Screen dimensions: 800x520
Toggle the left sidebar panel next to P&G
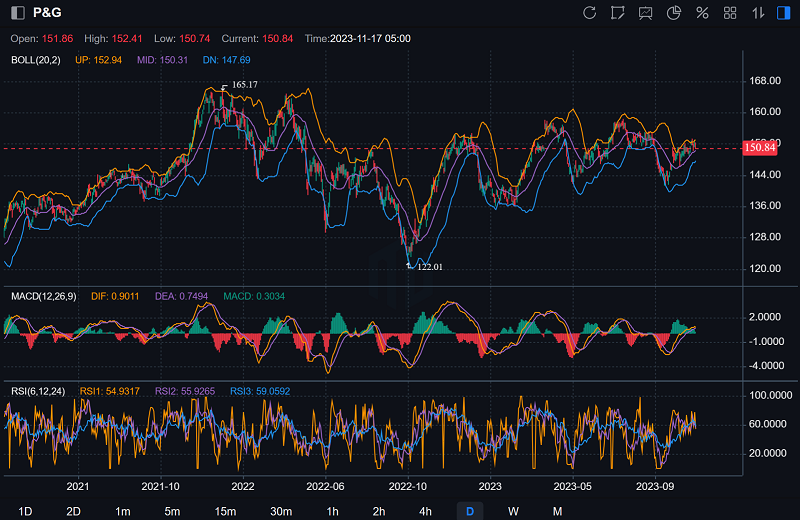[16, 13]
